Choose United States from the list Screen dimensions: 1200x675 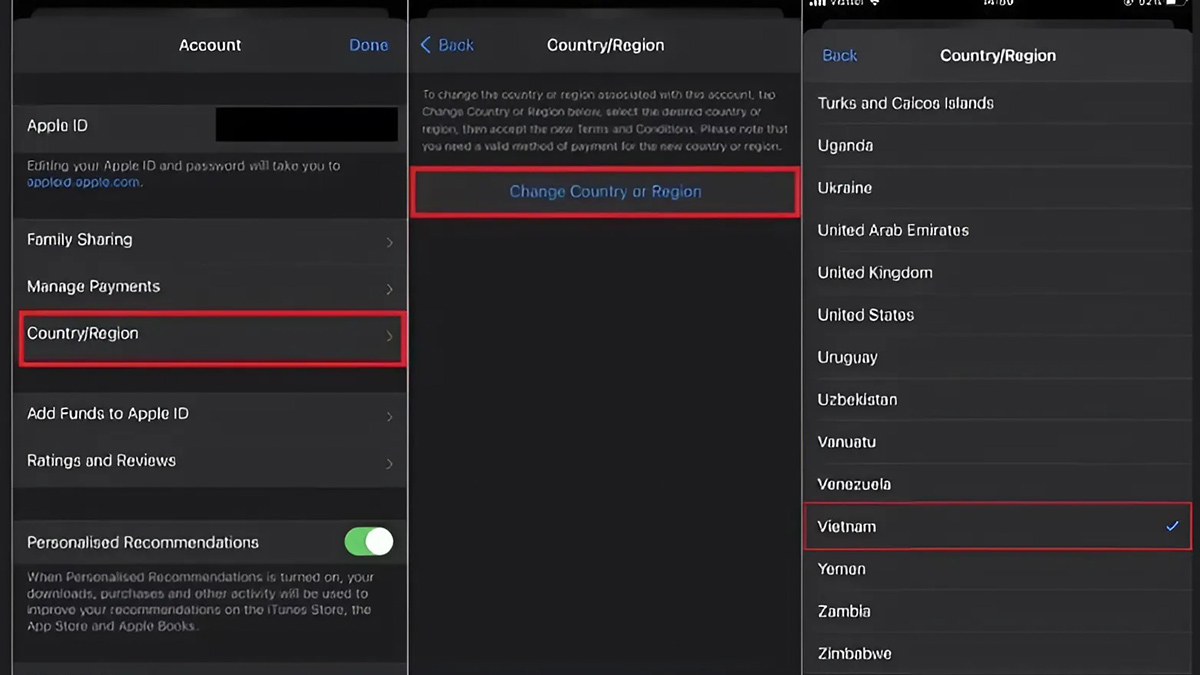pyautogui.click(x=866, y=315)
